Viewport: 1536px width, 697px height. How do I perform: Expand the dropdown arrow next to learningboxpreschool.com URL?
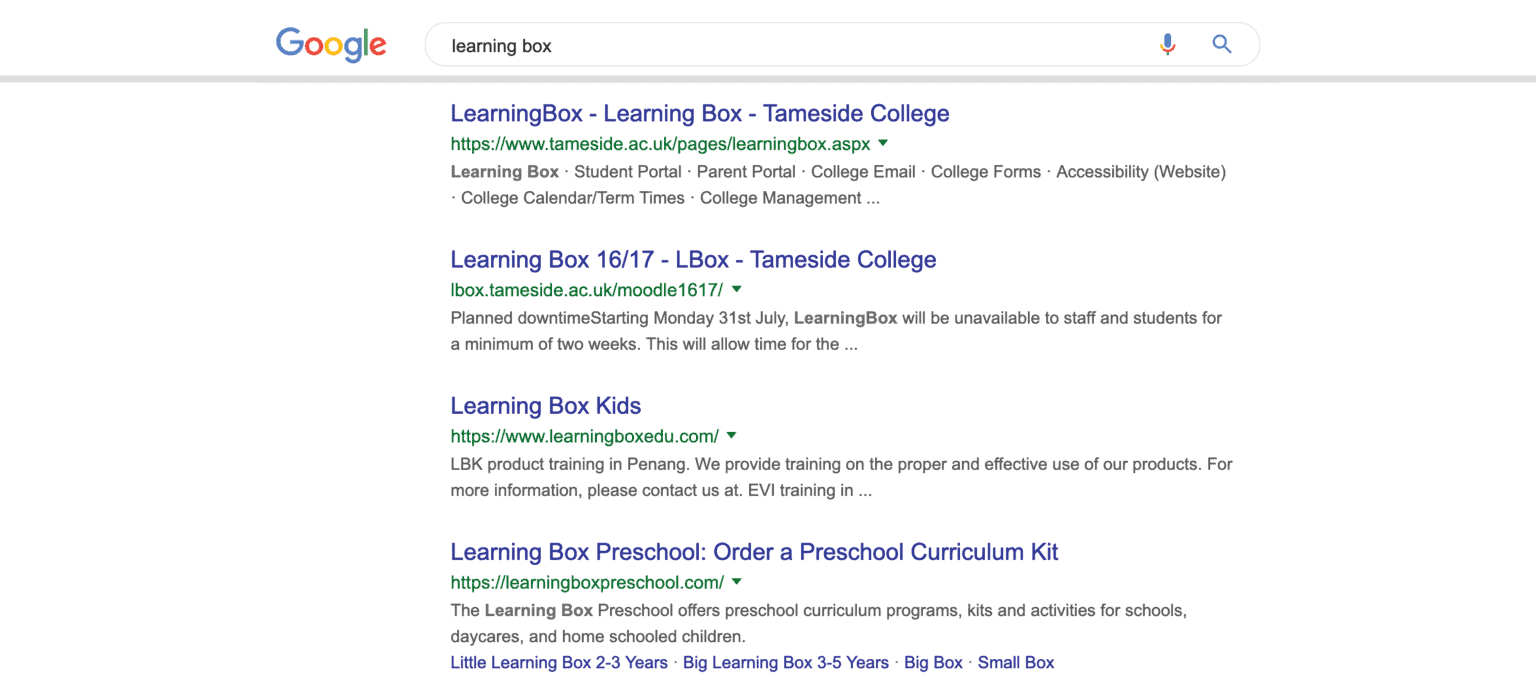(x=736, y=581)
